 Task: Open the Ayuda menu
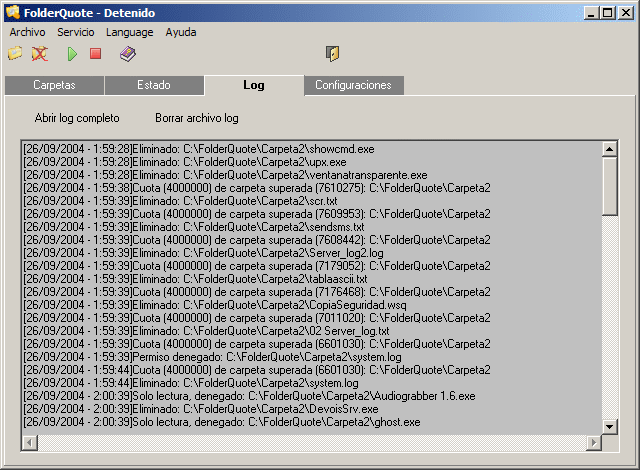181,32
